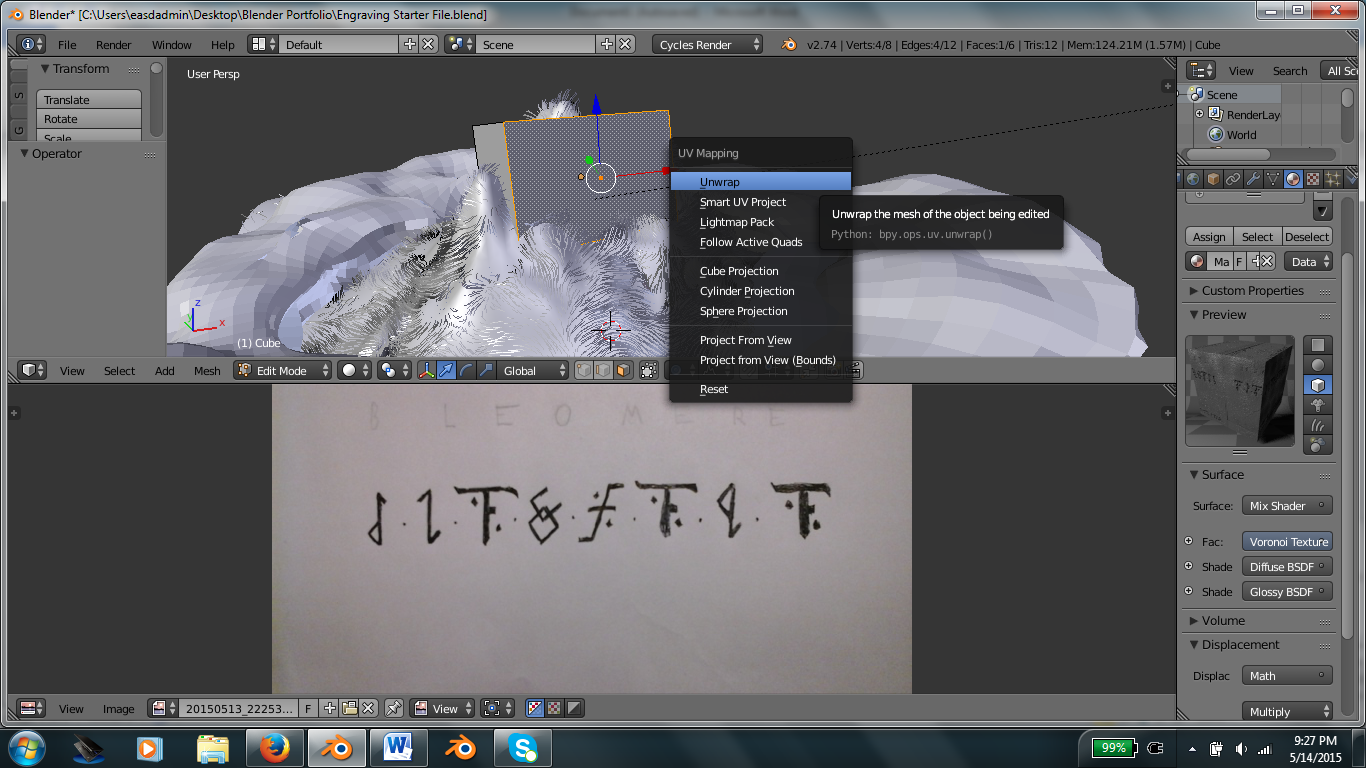Screen dimensions: 1366x768
Task: Enable vertex select mode
Action: tap(584, 371)
